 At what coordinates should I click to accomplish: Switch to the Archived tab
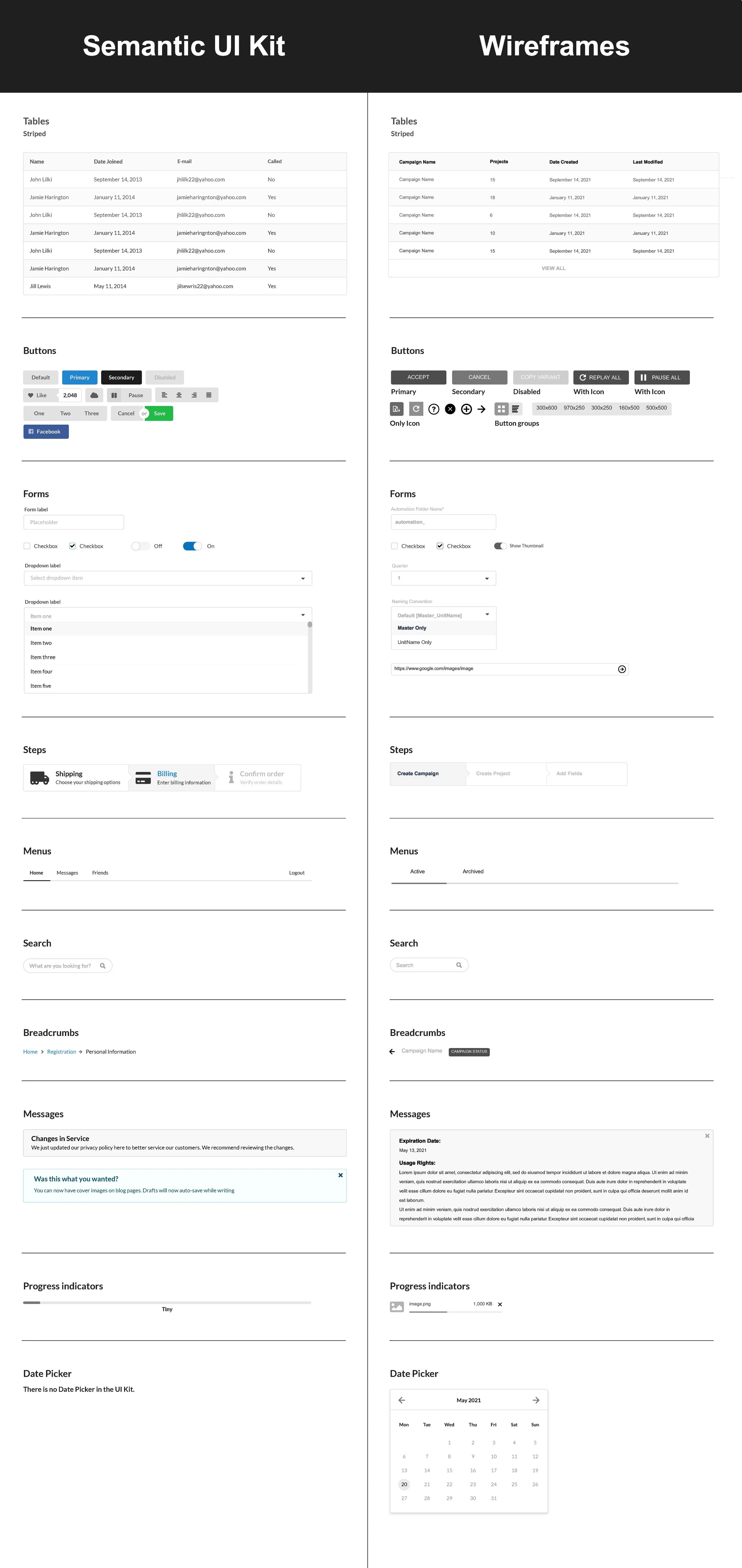pos(473,872)
